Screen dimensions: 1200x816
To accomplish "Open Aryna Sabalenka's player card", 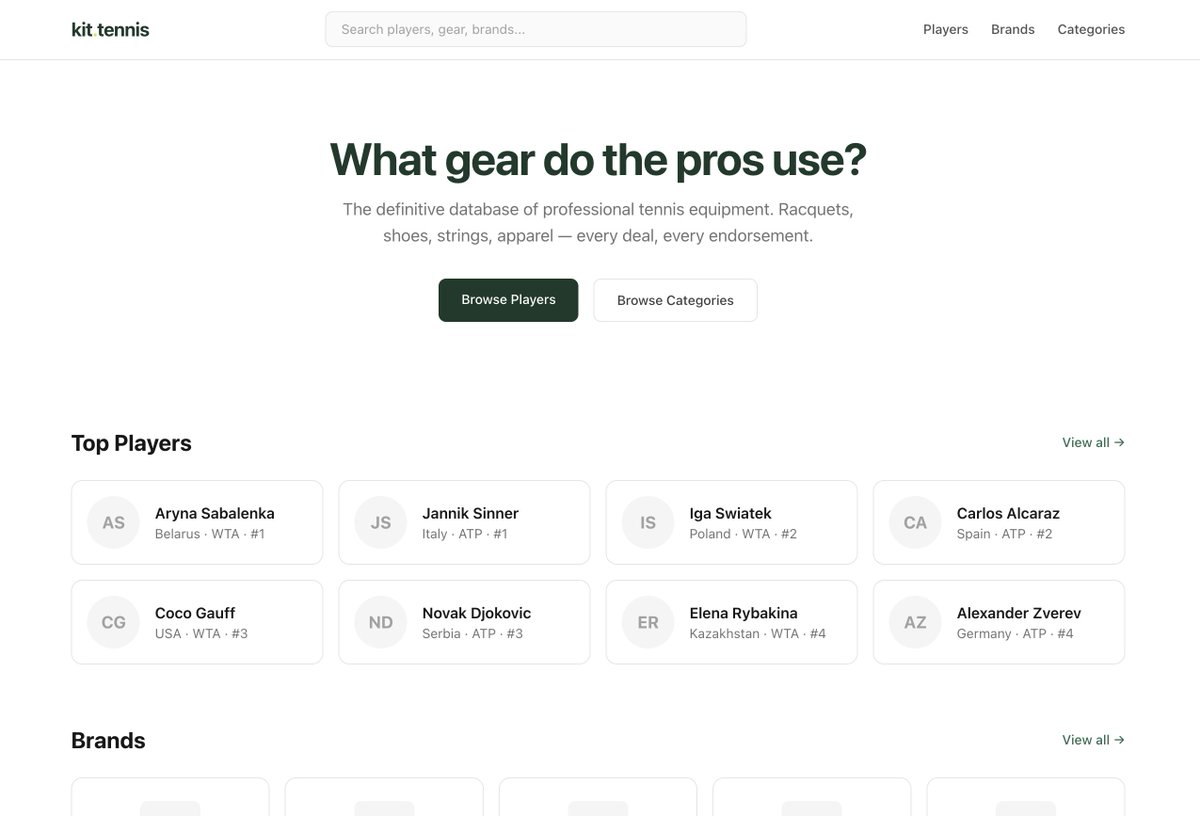I will 197,522.
